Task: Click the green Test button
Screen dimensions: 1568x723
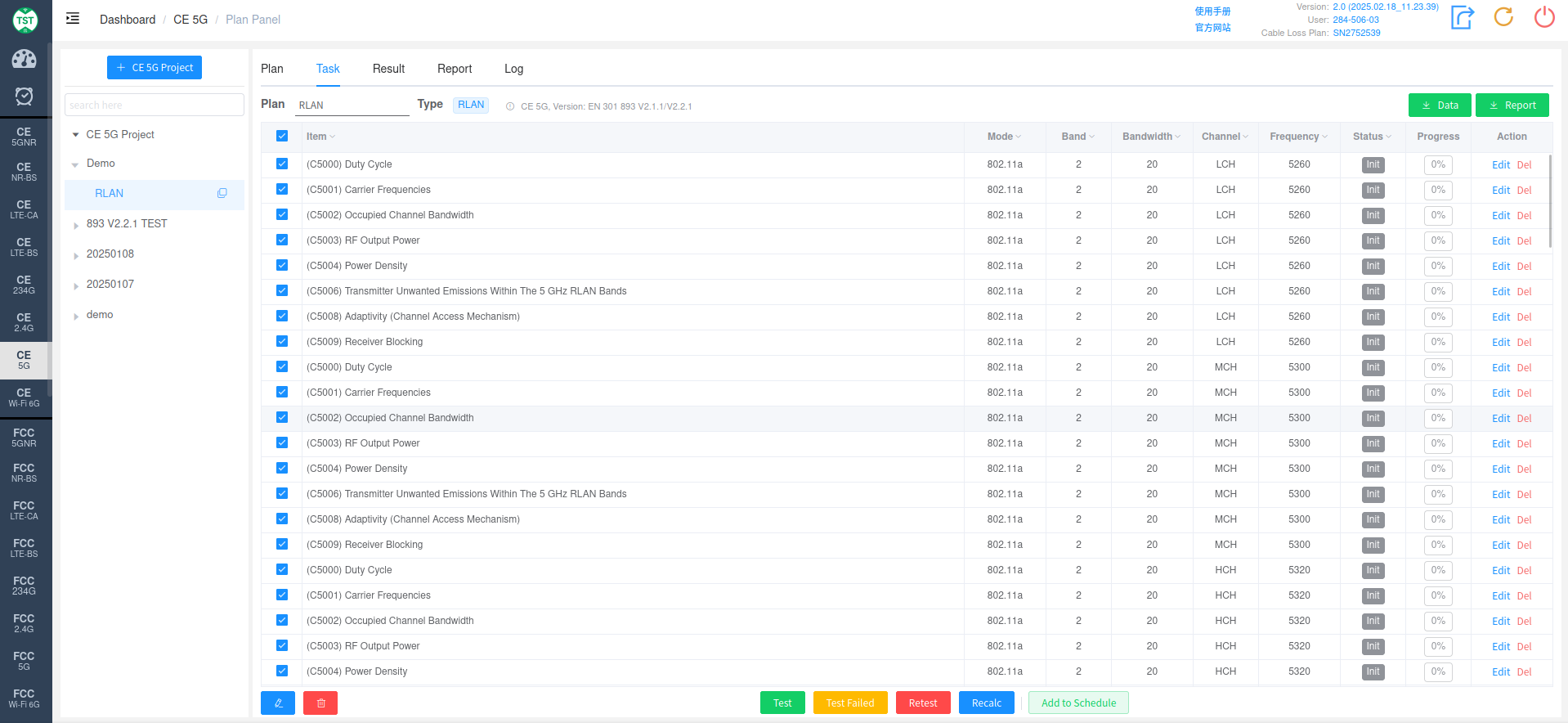Action: (782, 703)
